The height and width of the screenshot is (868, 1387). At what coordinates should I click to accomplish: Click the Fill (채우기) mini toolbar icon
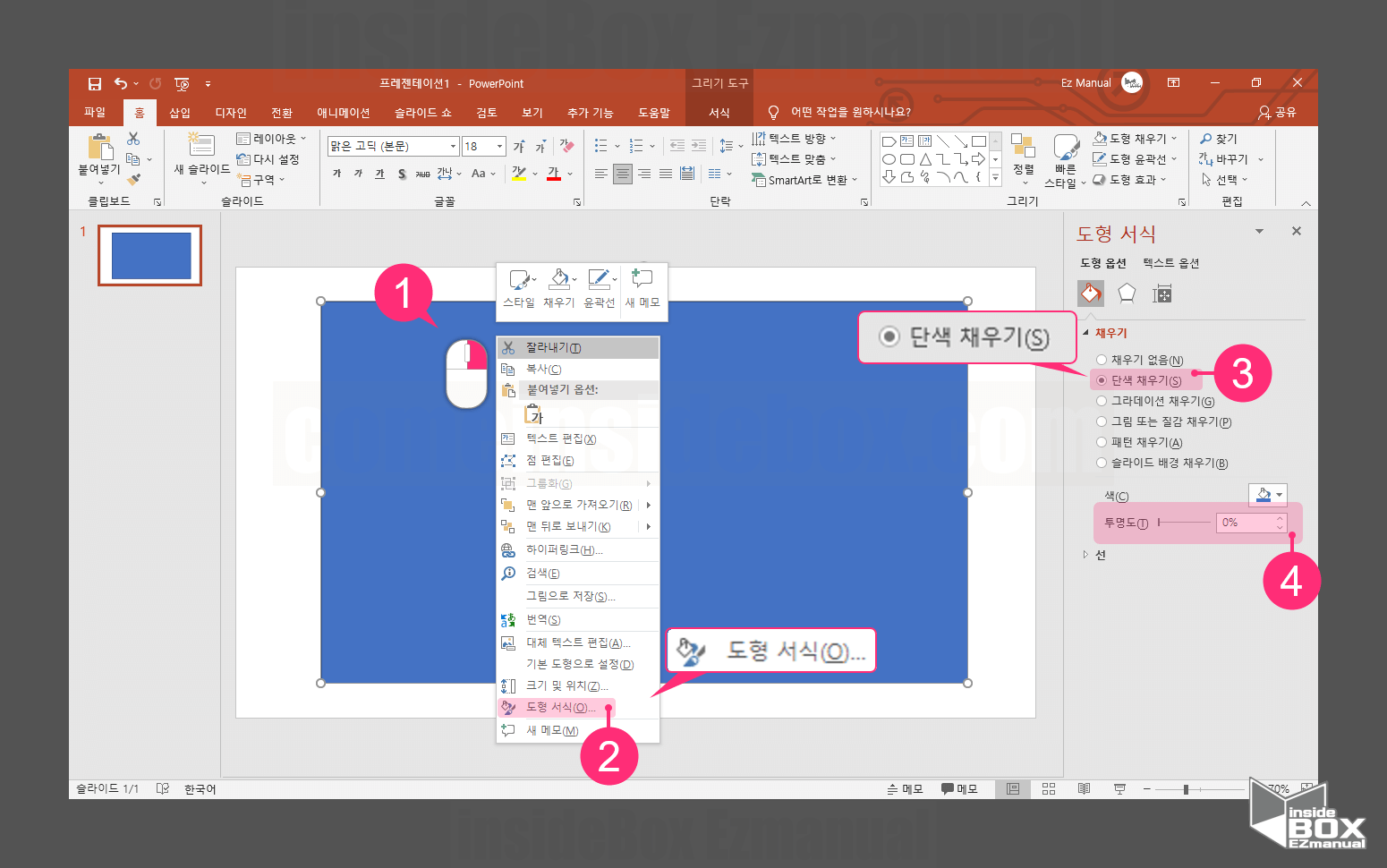(x=558, y=279)
